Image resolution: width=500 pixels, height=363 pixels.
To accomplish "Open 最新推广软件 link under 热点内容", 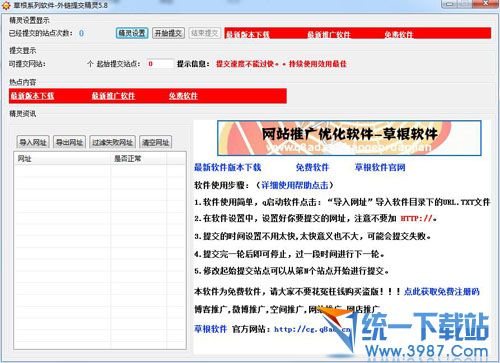I will point(113,96).
